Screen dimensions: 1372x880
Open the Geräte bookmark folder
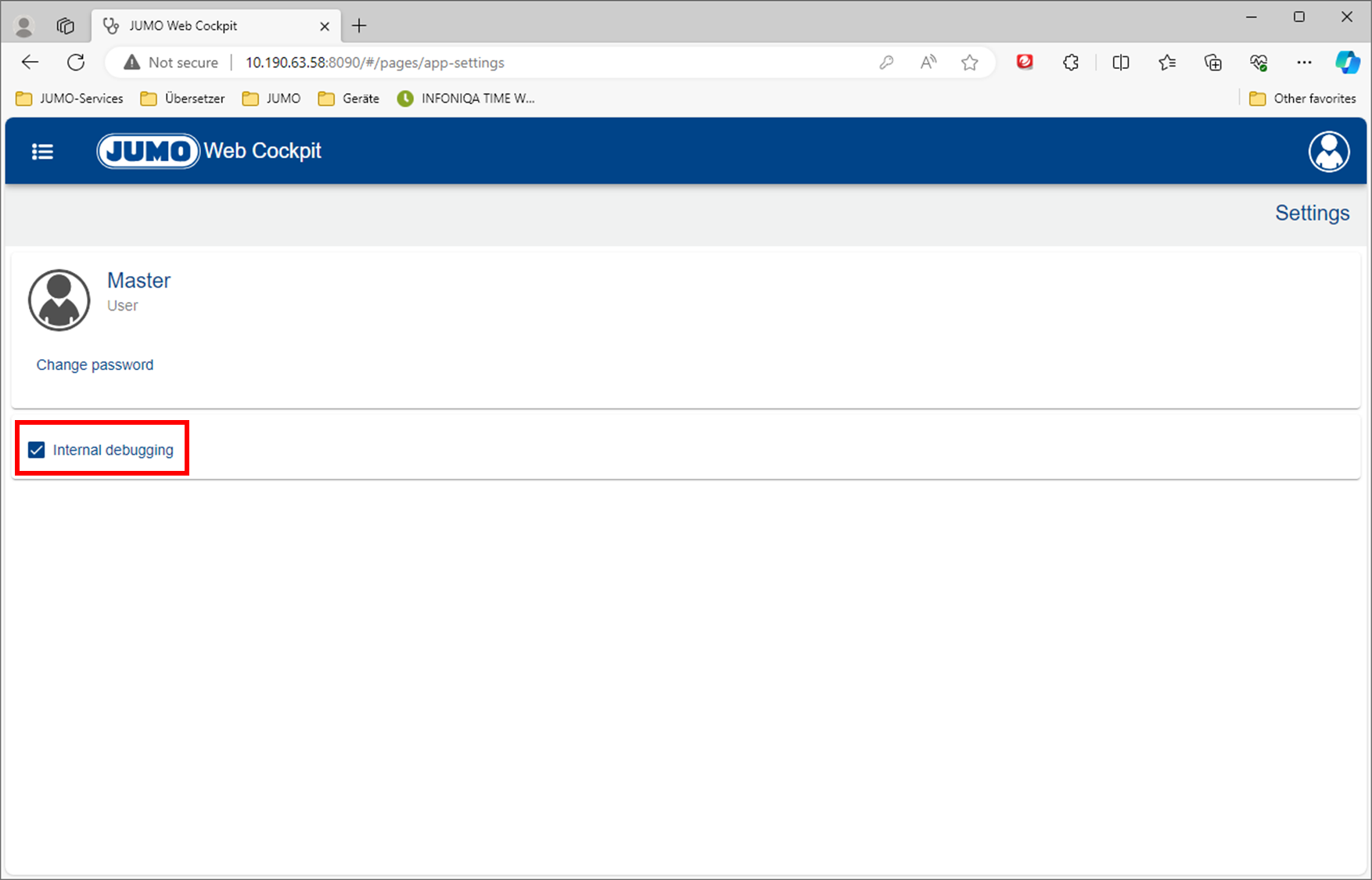pos(349,99)
